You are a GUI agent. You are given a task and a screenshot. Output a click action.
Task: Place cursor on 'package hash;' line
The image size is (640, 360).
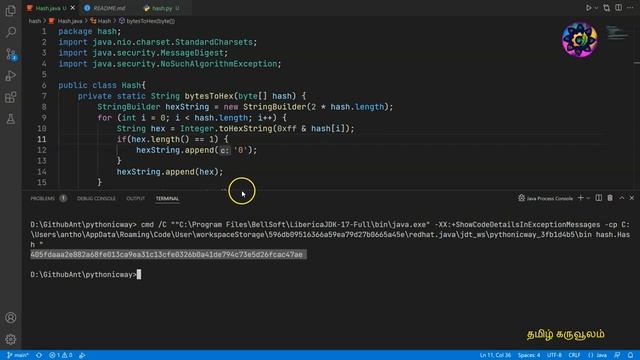89,31
